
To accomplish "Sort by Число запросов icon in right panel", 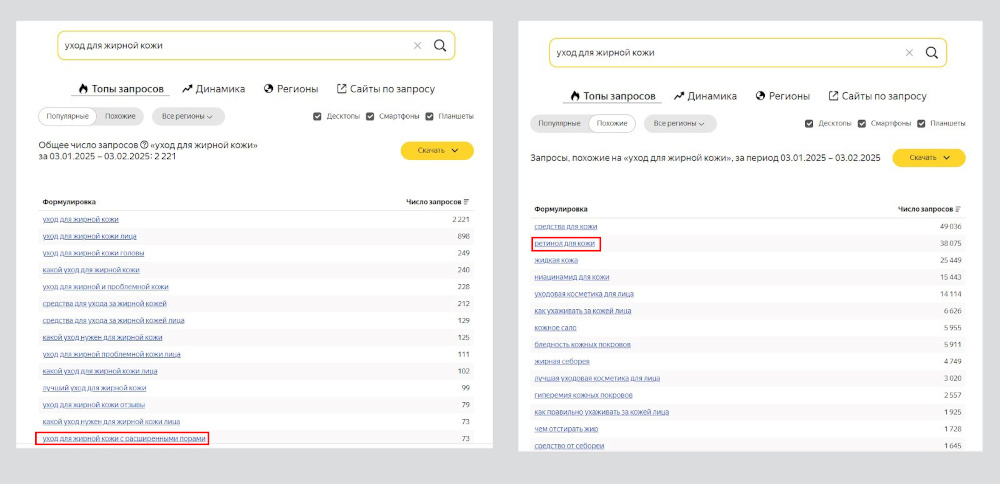I will pyautogui.click(x=958, y=209).
